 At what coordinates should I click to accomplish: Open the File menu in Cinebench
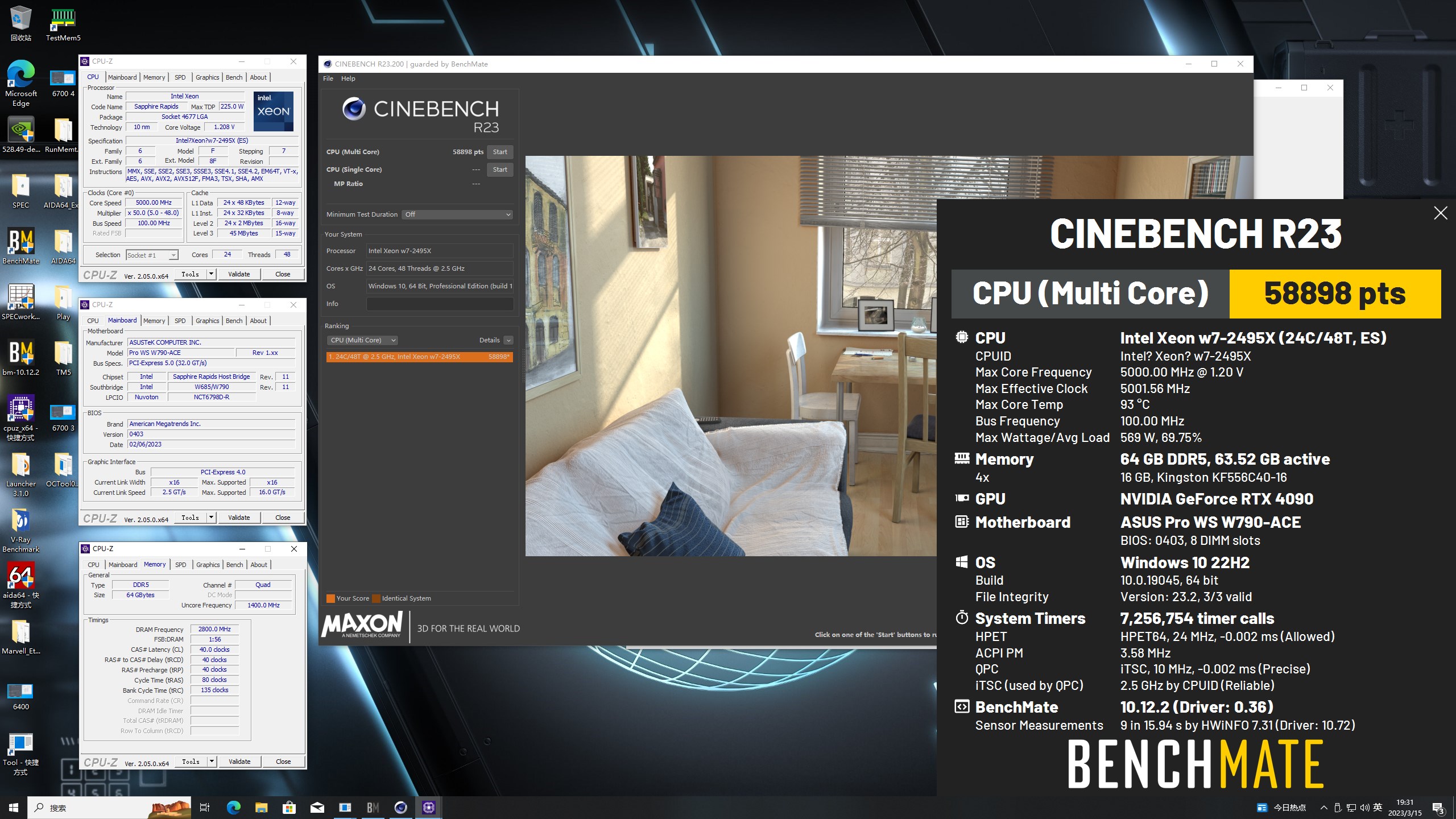point(328,78)
